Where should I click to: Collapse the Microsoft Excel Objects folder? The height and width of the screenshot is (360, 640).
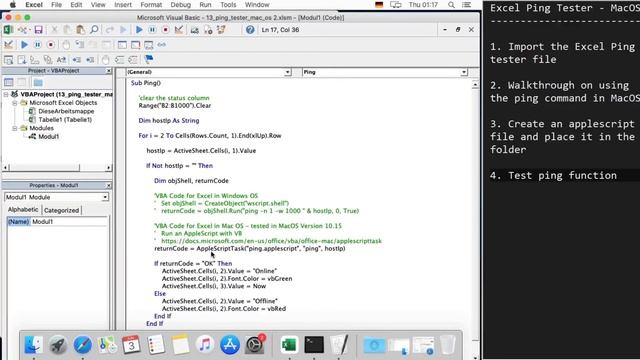[x=15, y=103]
